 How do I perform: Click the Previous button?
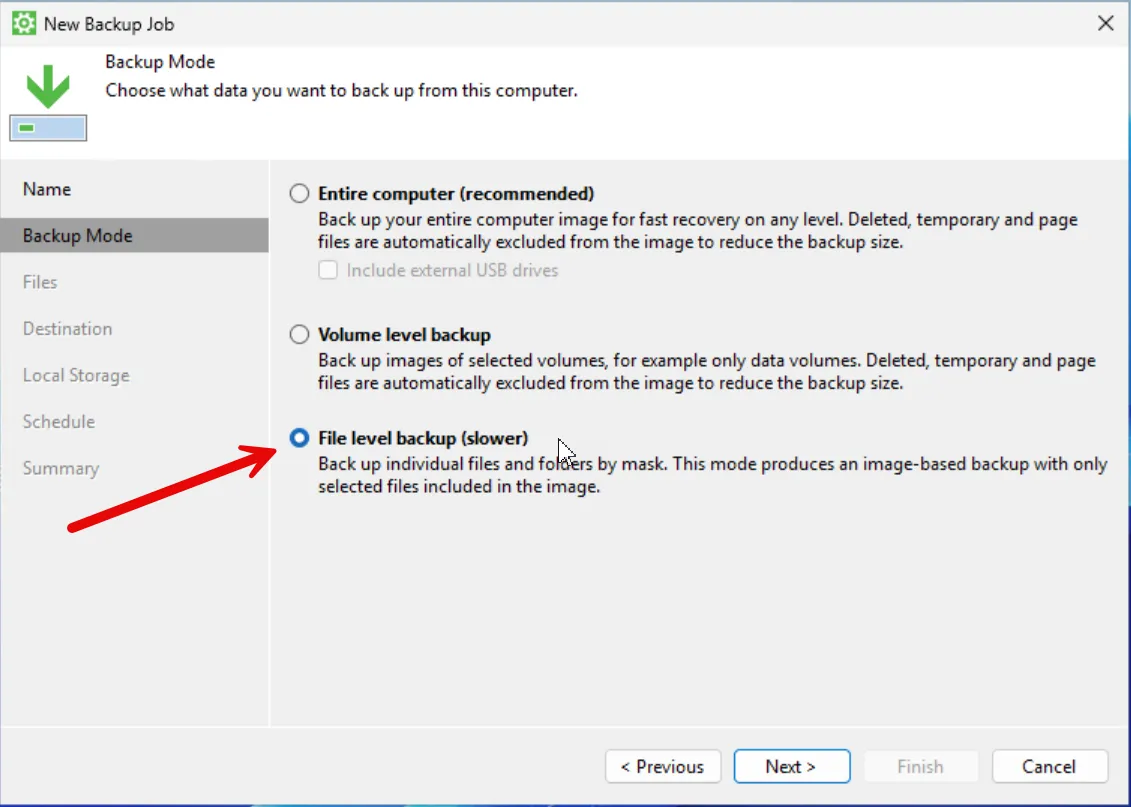coord(662,767)
